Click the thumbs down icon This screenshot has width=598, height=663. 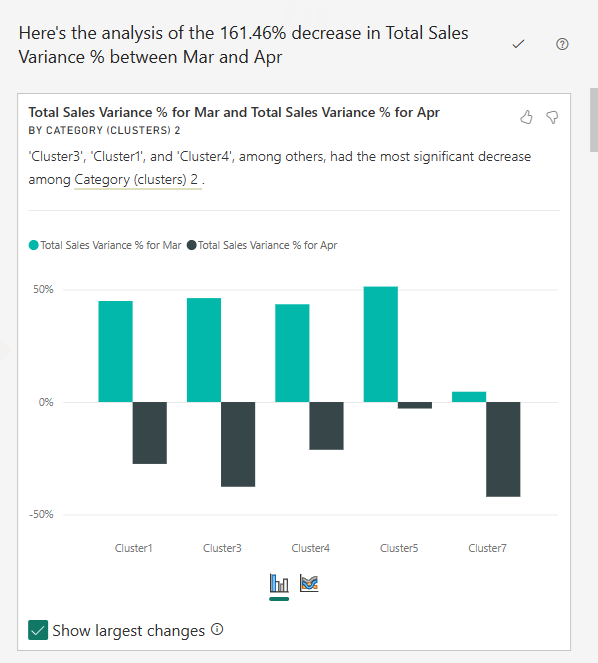coord(552,117)
